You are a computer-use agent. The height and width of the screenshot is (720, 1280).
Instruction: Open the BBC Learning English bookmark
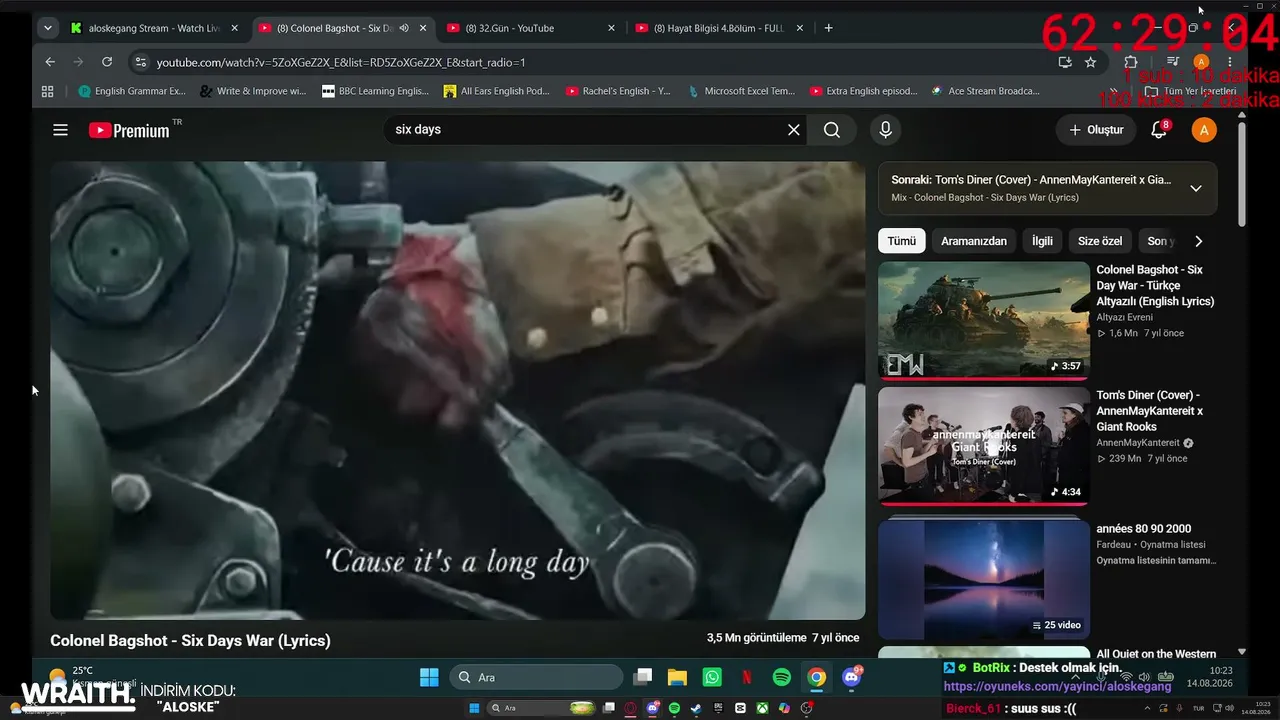point(375,91)
